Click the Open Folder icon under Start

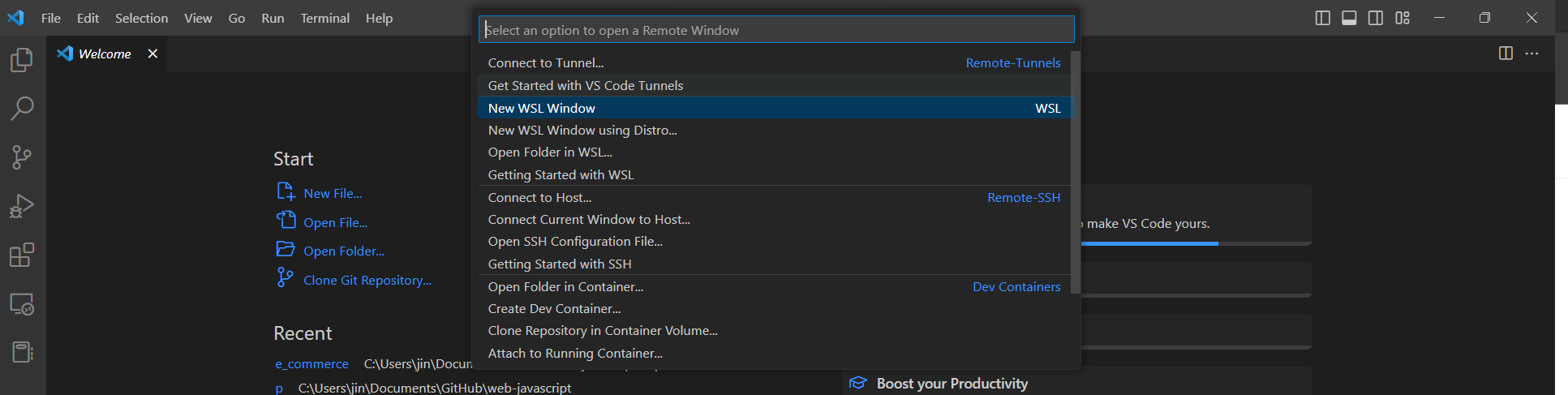click(x=286, y=249)
